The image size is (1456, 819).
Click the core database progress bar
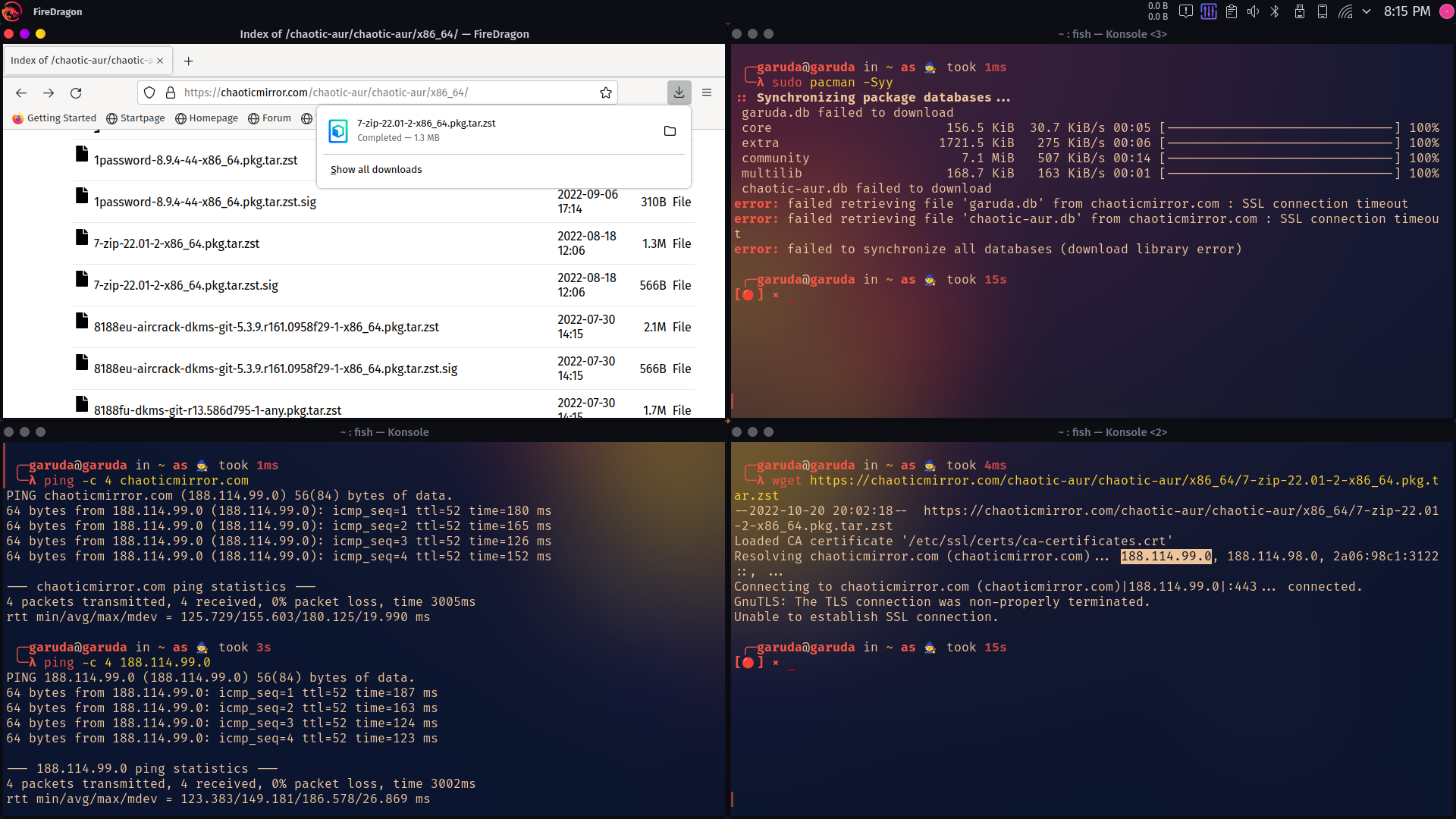(x=1280, y=128)
